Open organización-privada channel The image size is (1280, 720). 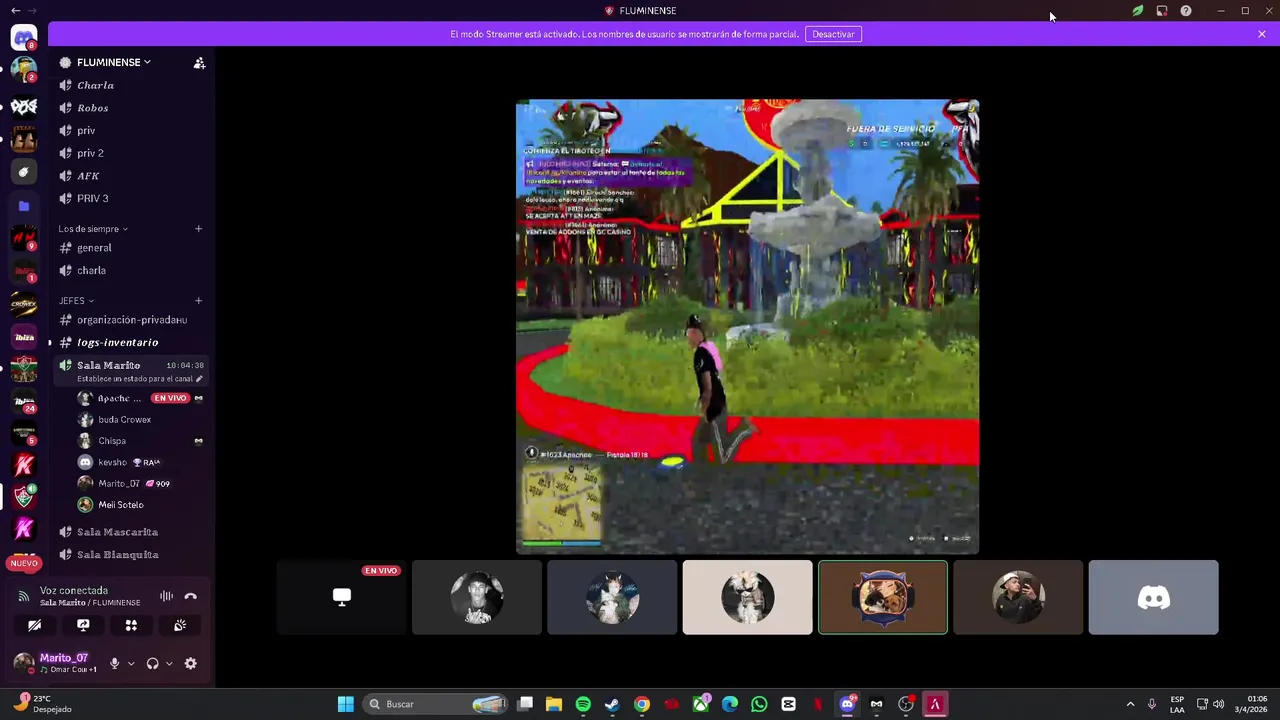[130, 320]
